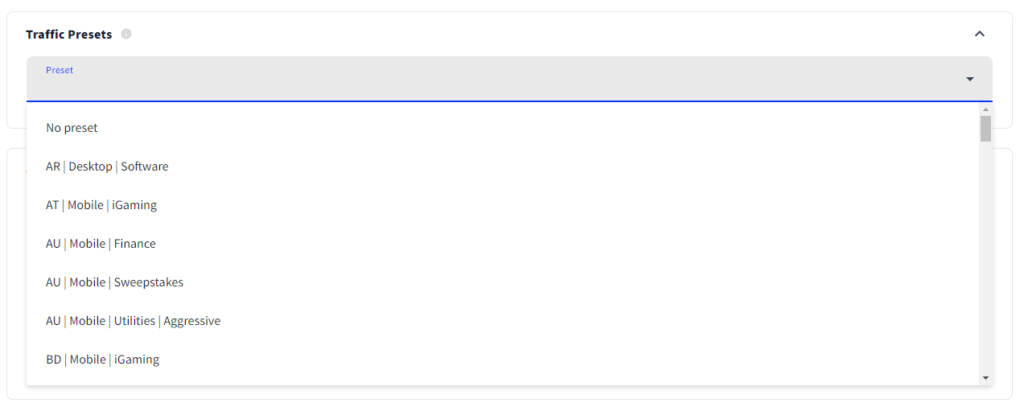This screenshot has height=407, width=1024.
Task: Pick the AT | Mobile | iGaming preset
Action: pos(503,205)
